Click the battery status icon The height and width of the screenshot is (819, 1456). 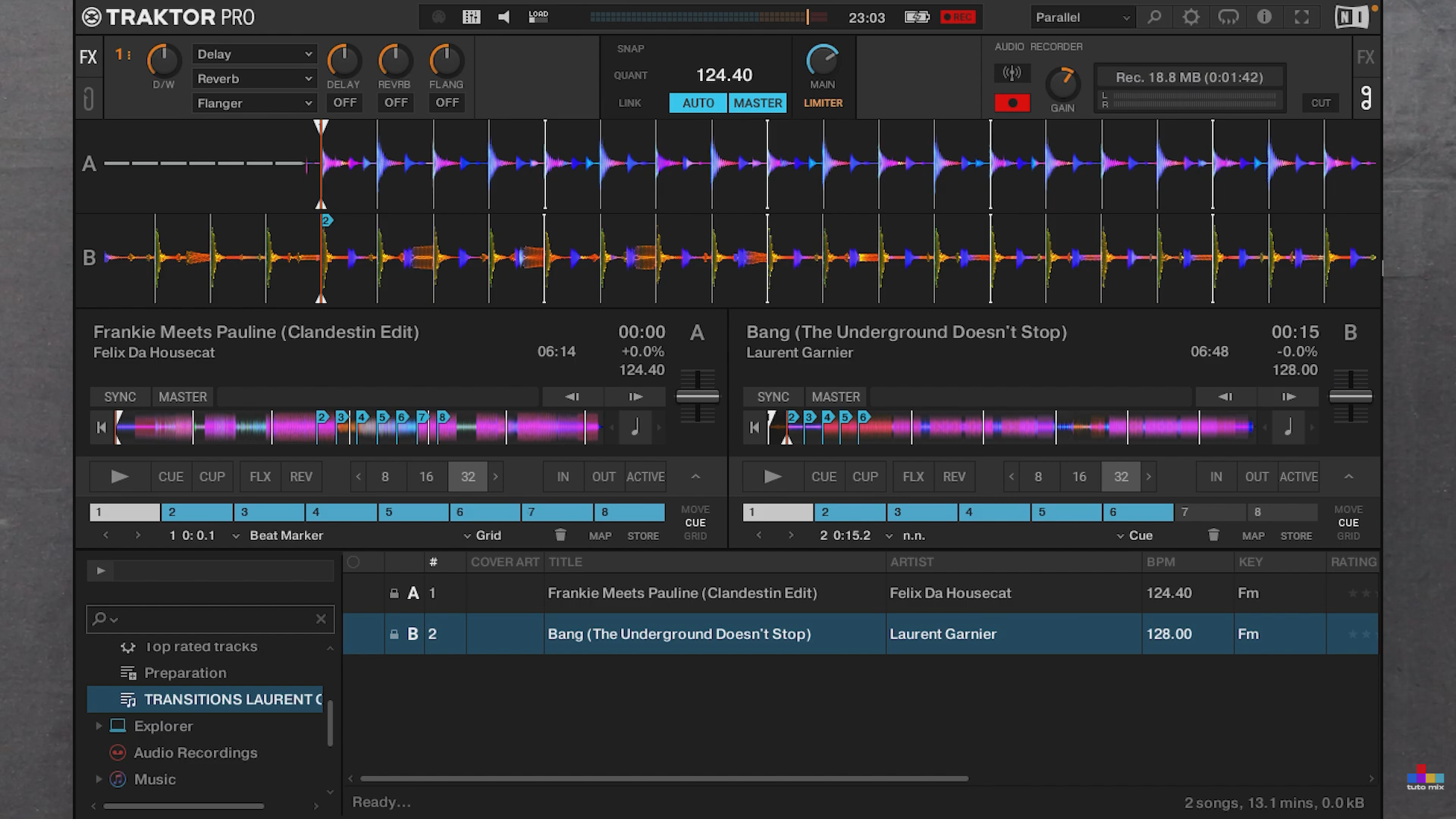pos(917,17)
